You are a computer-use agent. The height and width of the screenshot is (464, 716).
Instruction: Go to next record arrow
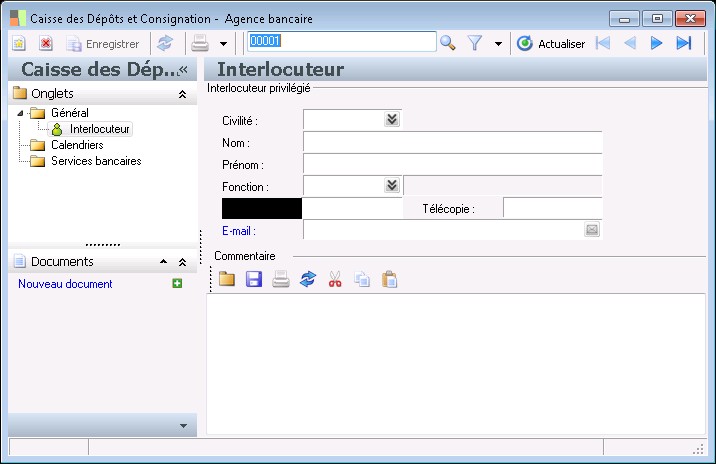657,43
